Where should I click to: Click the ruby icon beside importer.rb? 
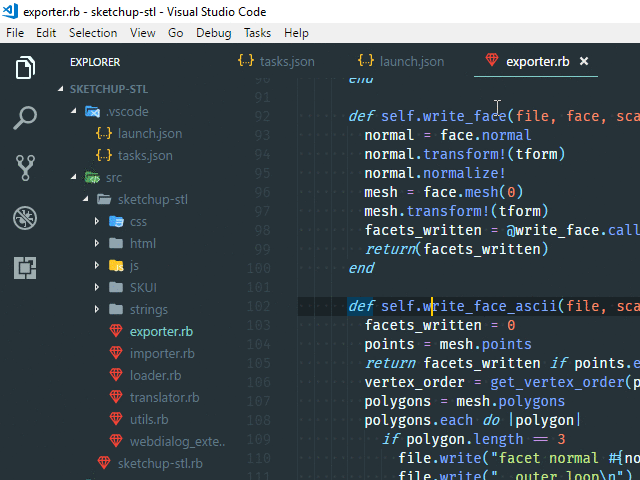coord(116,353)
